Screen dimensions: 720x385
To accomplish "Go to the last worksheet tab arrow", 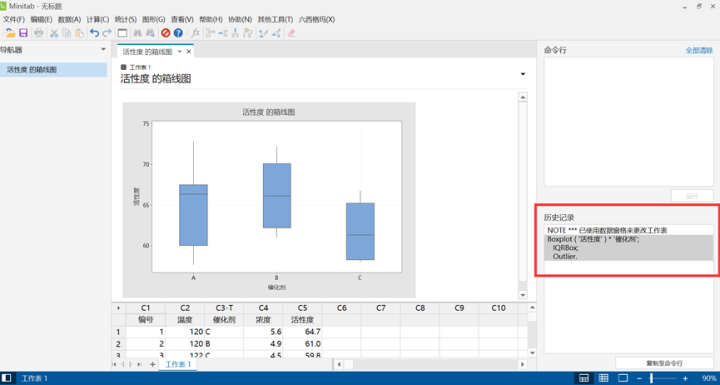I will (x=139, y=364).
